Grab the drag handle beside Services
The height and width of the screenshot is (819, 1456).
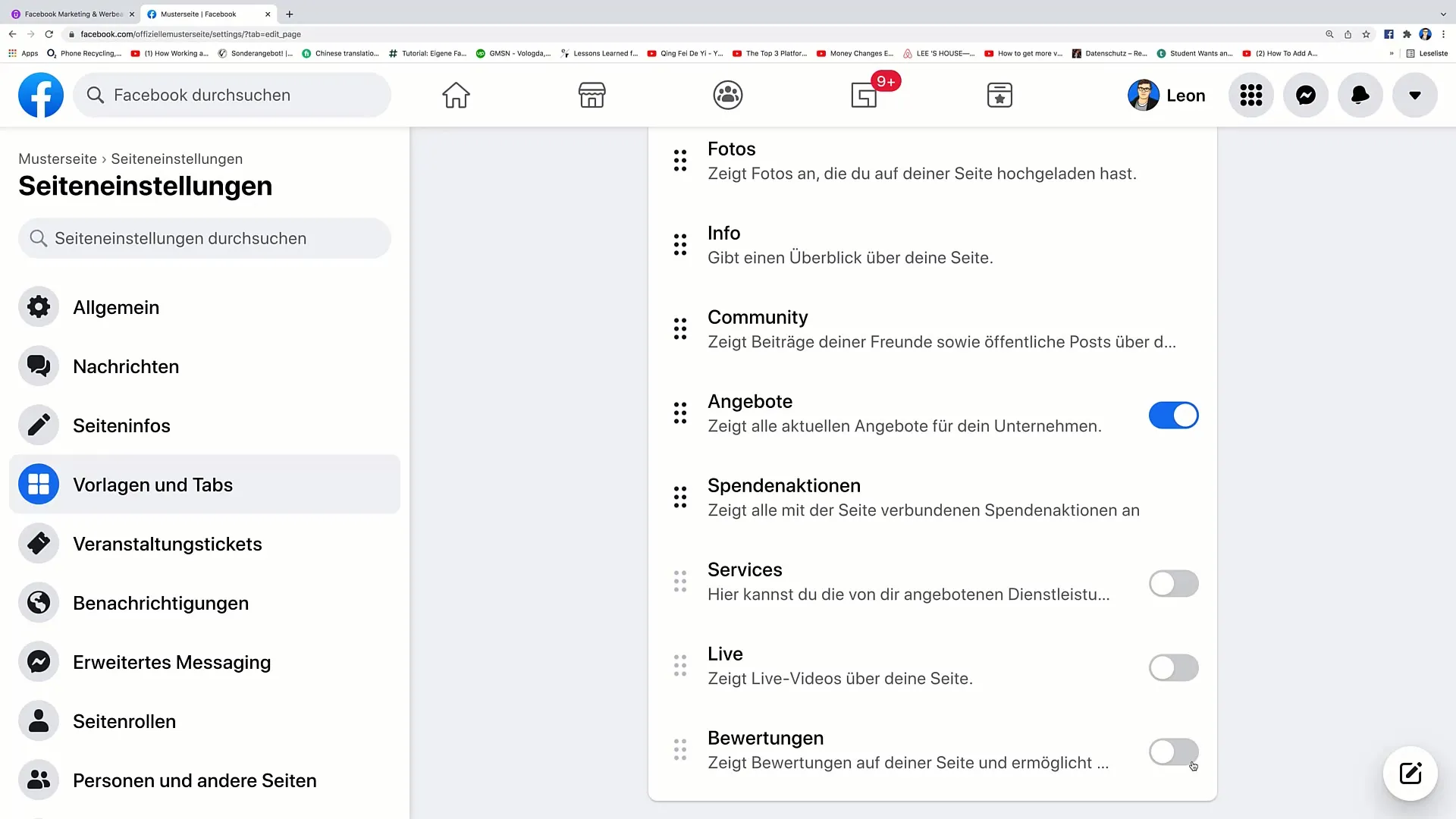coord(680,582)
